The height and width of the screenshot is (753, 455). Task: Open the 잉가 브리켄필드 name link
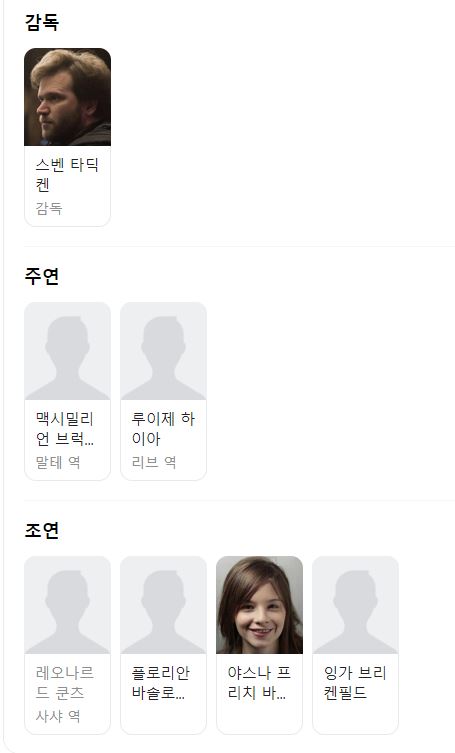(355, 683)
